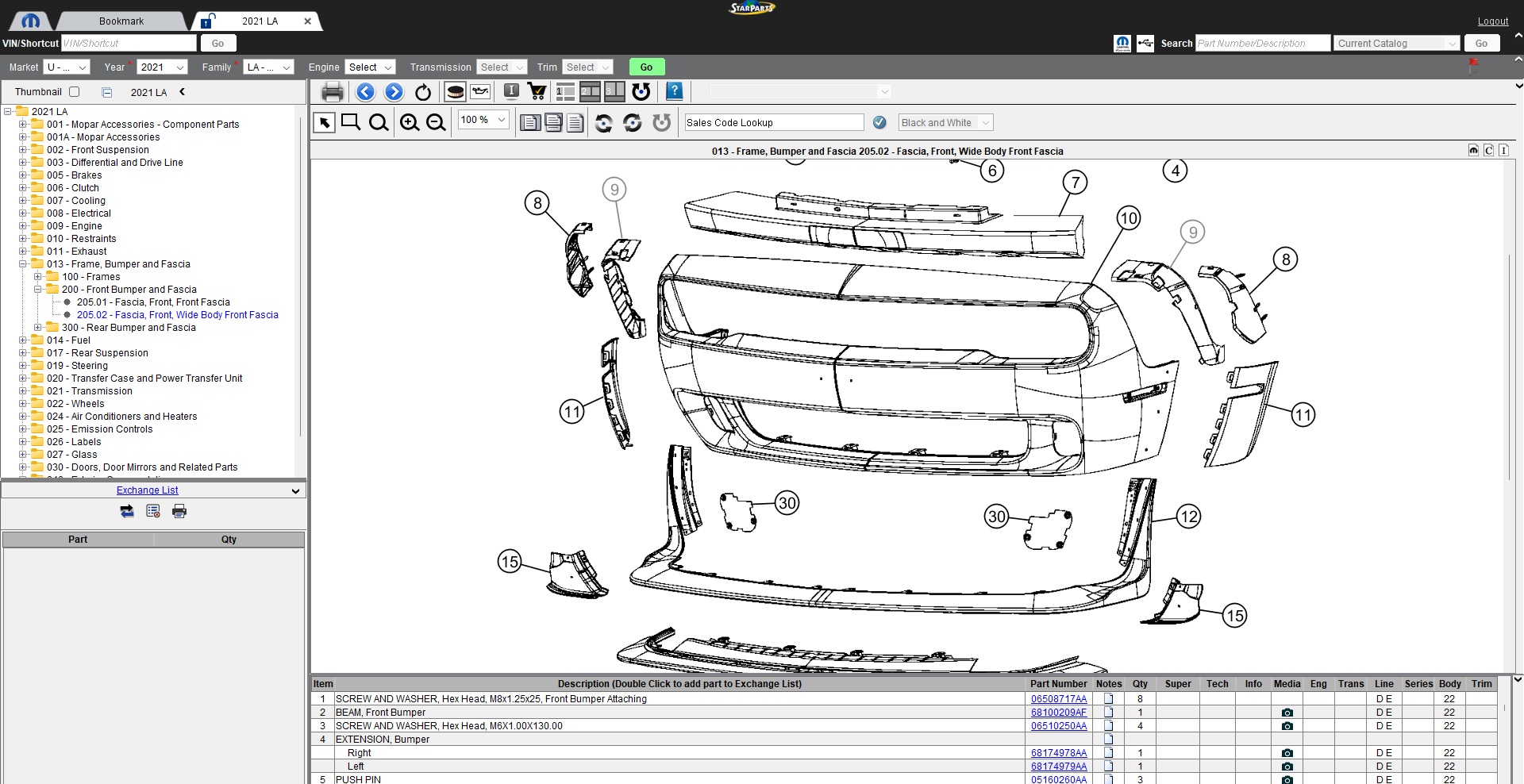Image resolution: width=1524 pixels, height=784 pixels.
Task: Click the back chevron next to 2021 LA
Action: pyautogui.click(x=182, y=92)
